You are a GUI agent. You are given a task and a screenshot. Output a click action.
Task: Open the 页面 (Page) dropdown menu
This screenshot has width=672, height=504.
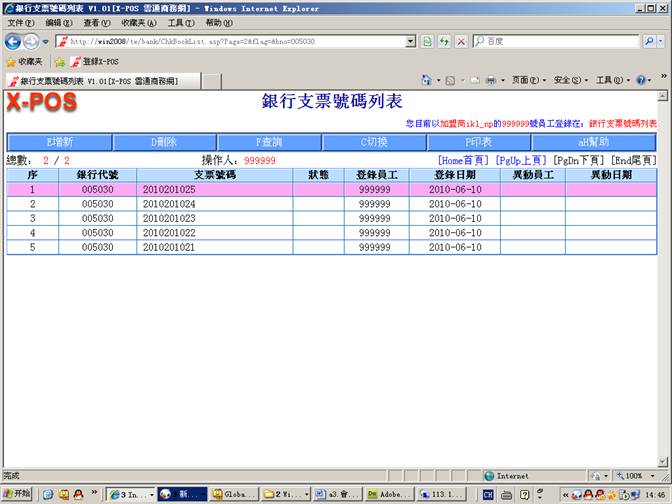coord(525,80)
